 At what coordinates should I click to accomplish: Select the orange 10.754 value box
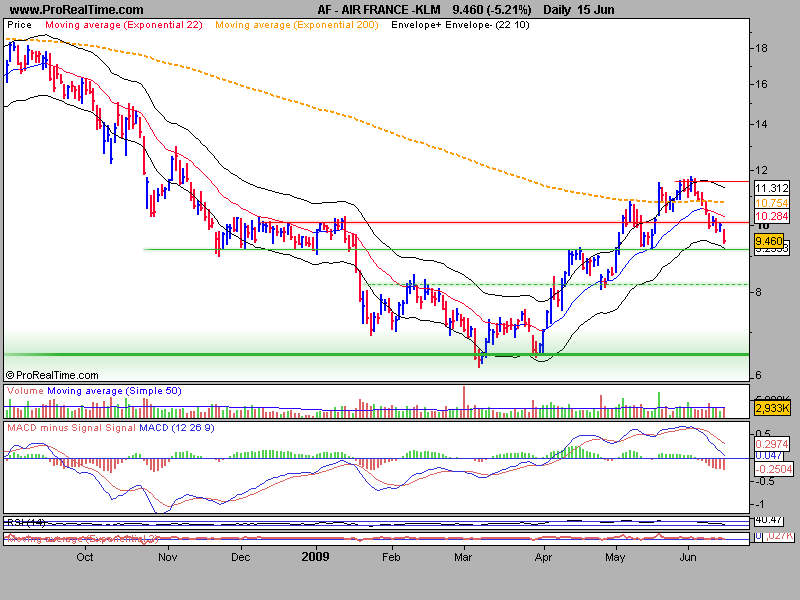tap(772, 203)
